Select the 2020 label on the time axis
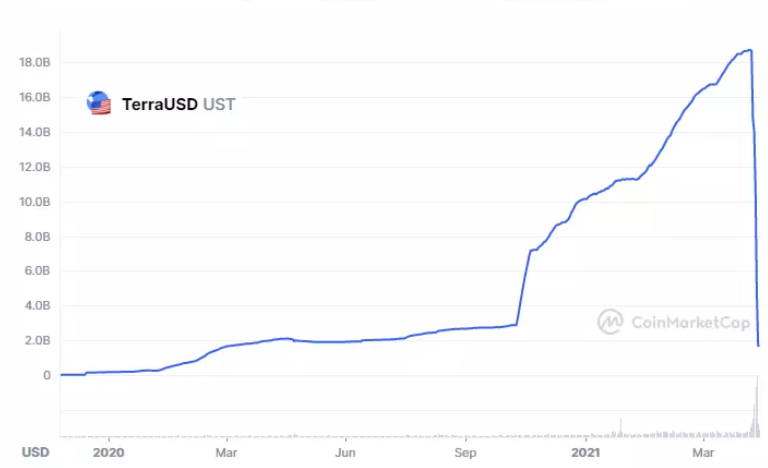768x468 pixels. pyautogui.click(x=108, y=451)
